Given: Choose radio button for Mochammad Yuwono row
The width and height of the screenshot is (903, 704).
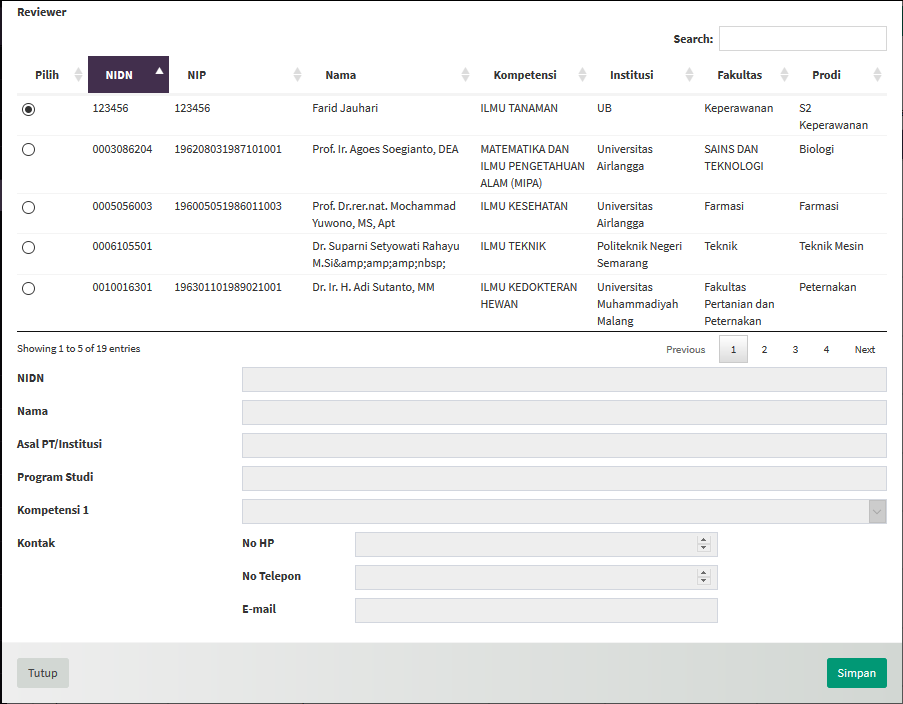Looking at the screenshot, I should pyautogui.click(x=28, y=207).
